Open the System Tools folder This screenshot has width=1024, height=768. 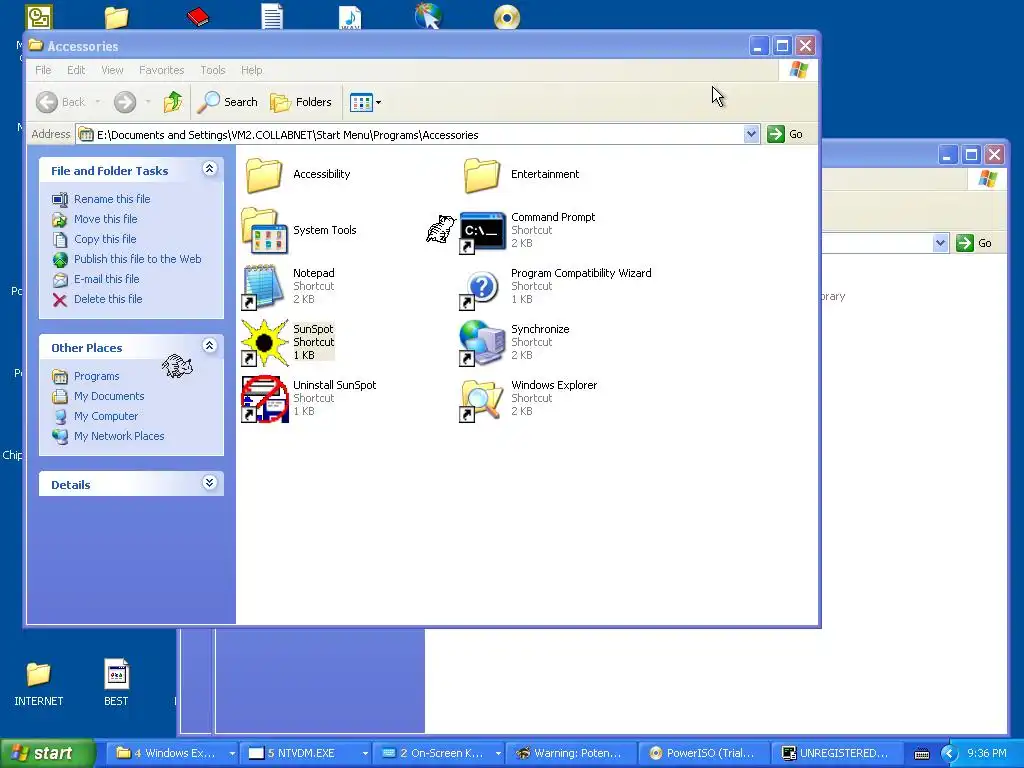click(264, 231)
